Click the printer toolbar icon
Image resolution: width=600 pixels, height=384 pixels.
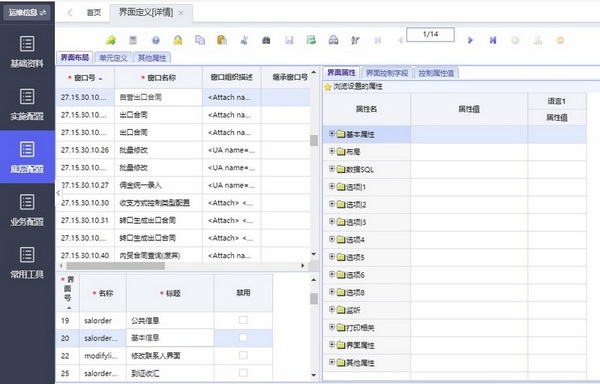(333, 40)
